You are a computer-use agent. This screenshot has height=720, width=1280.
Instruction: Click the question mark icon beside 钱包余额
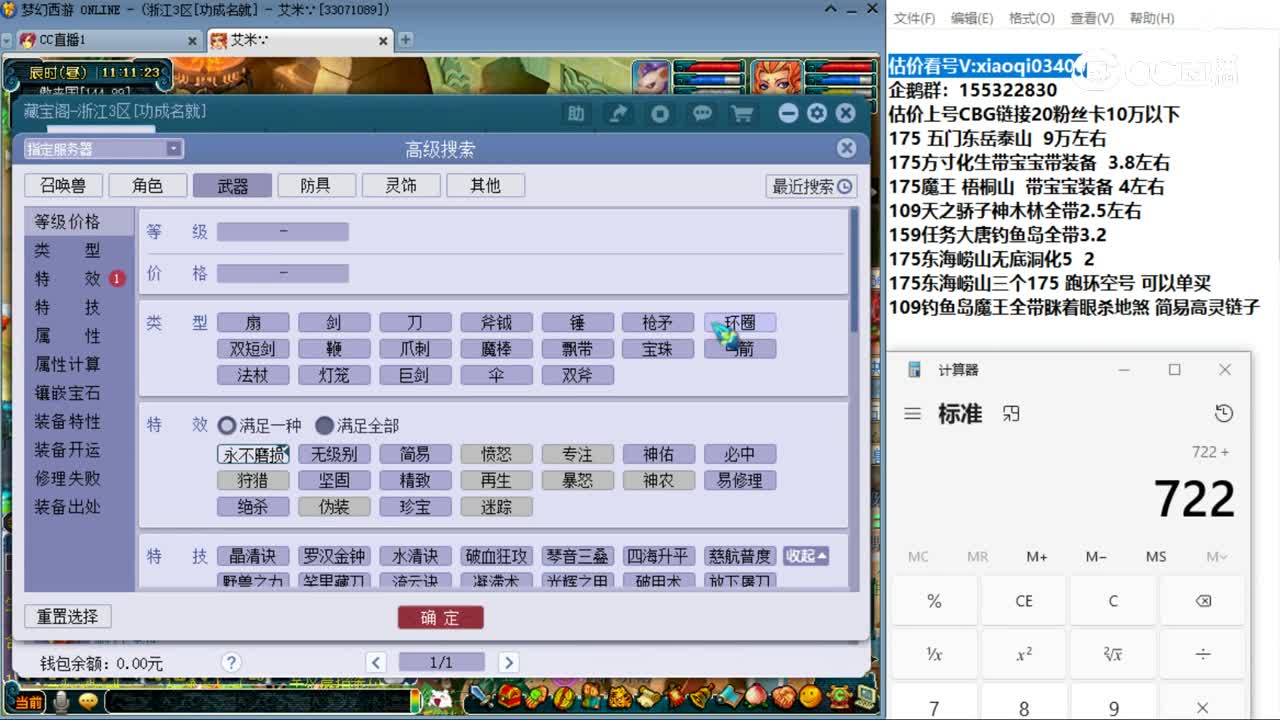pos(231,662)
